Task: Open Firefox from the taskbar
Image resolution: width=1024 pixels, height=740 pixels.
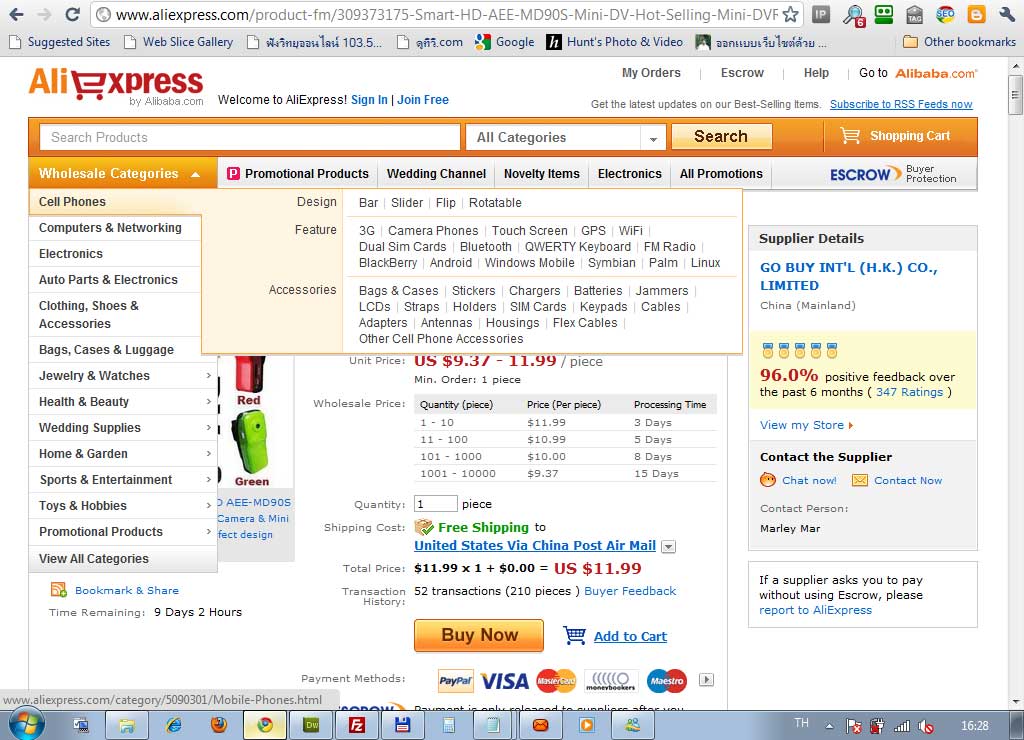Action: pos(219,725)
